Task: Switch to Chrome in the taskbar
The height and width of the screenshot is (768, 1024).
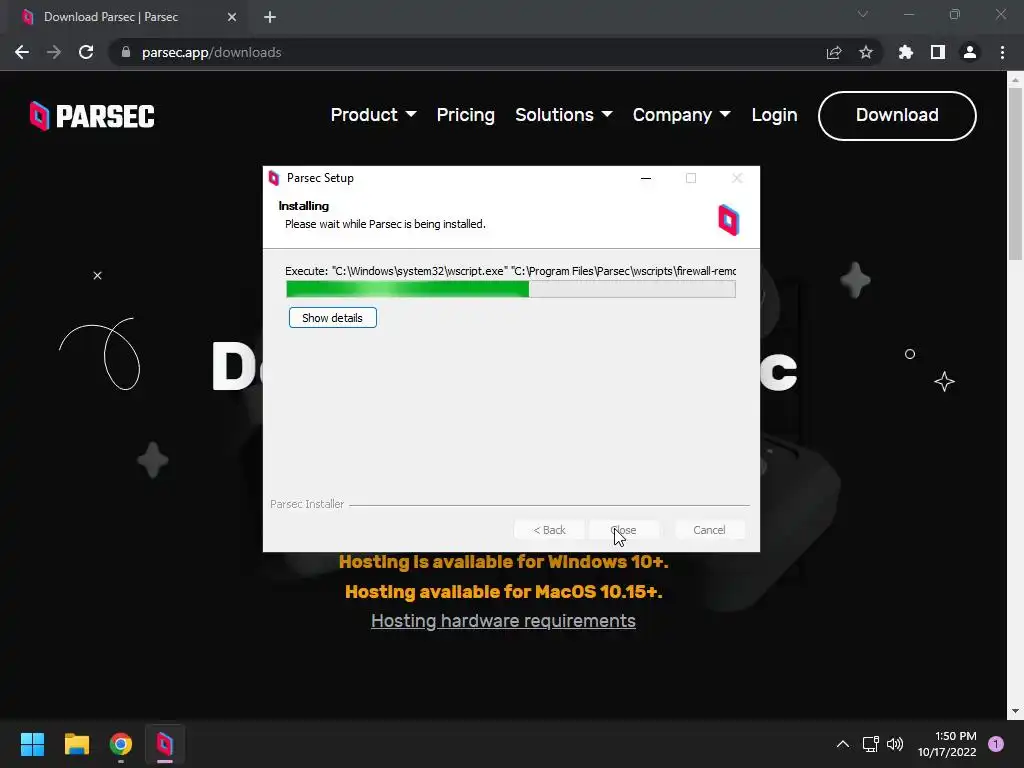Action: [121, 744]
